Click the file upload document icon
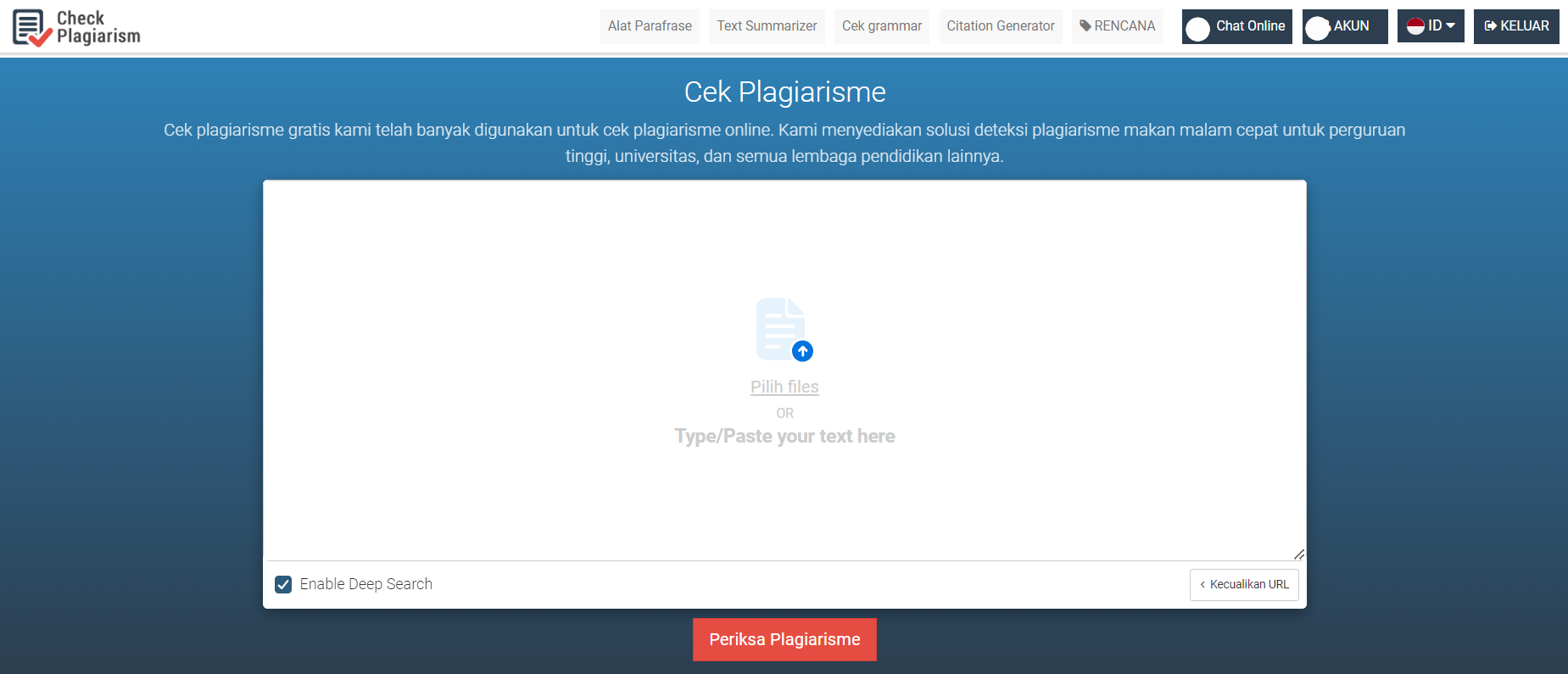The width and height of the screenshot is (1568, 674). (778, 326)
